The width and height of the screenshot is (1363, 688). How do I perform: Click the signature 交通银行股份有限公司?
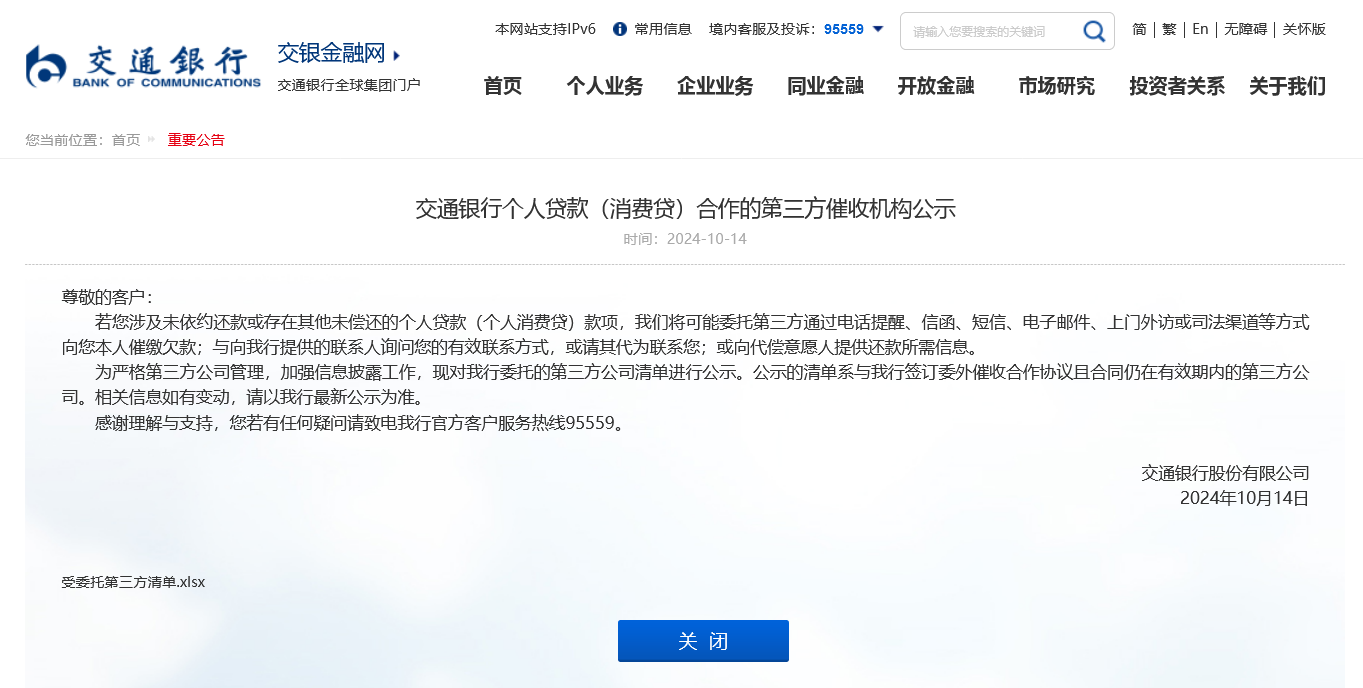[x=1225, y=473]
